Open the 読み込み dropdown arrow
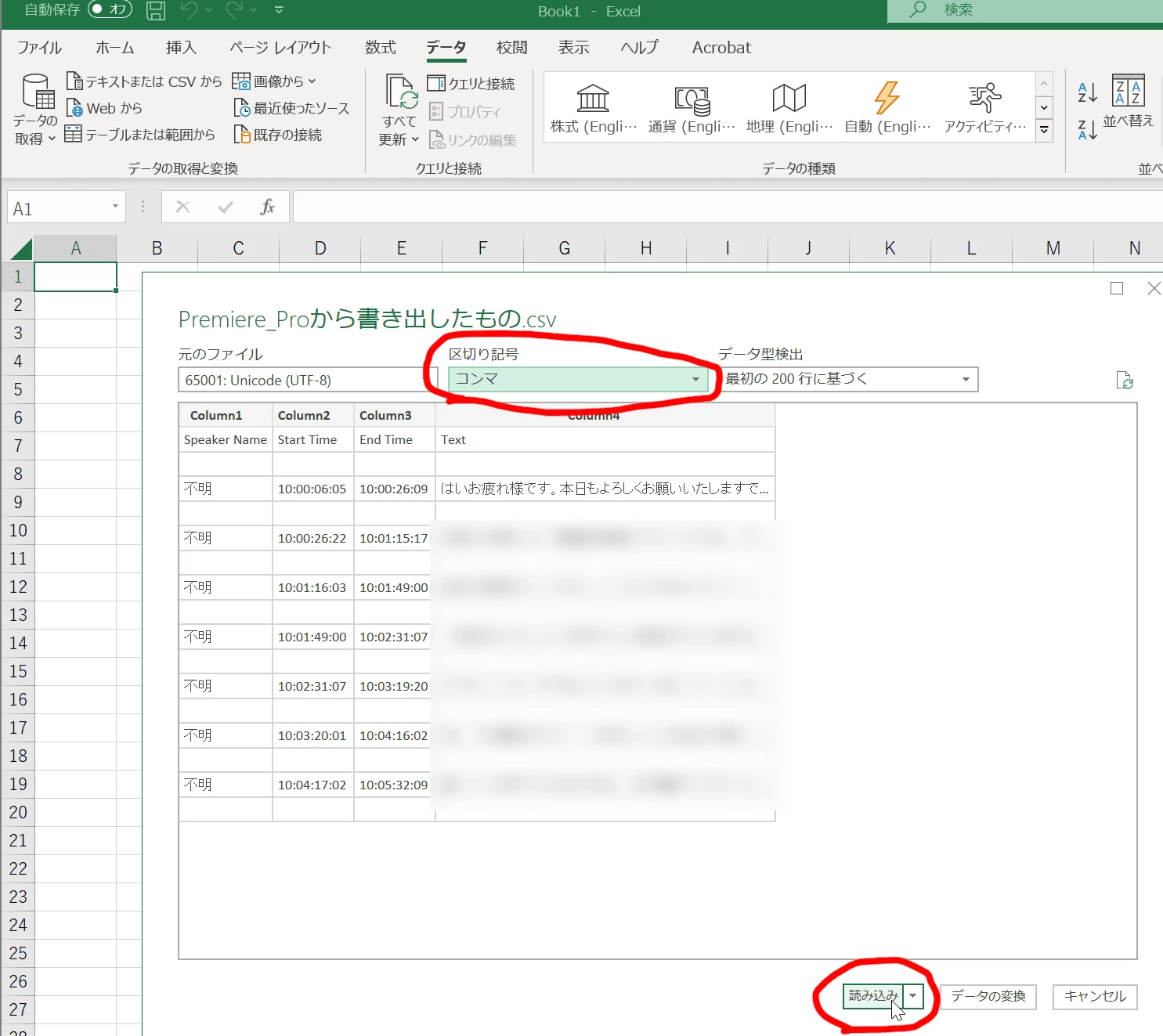 [x=912, y=996]
